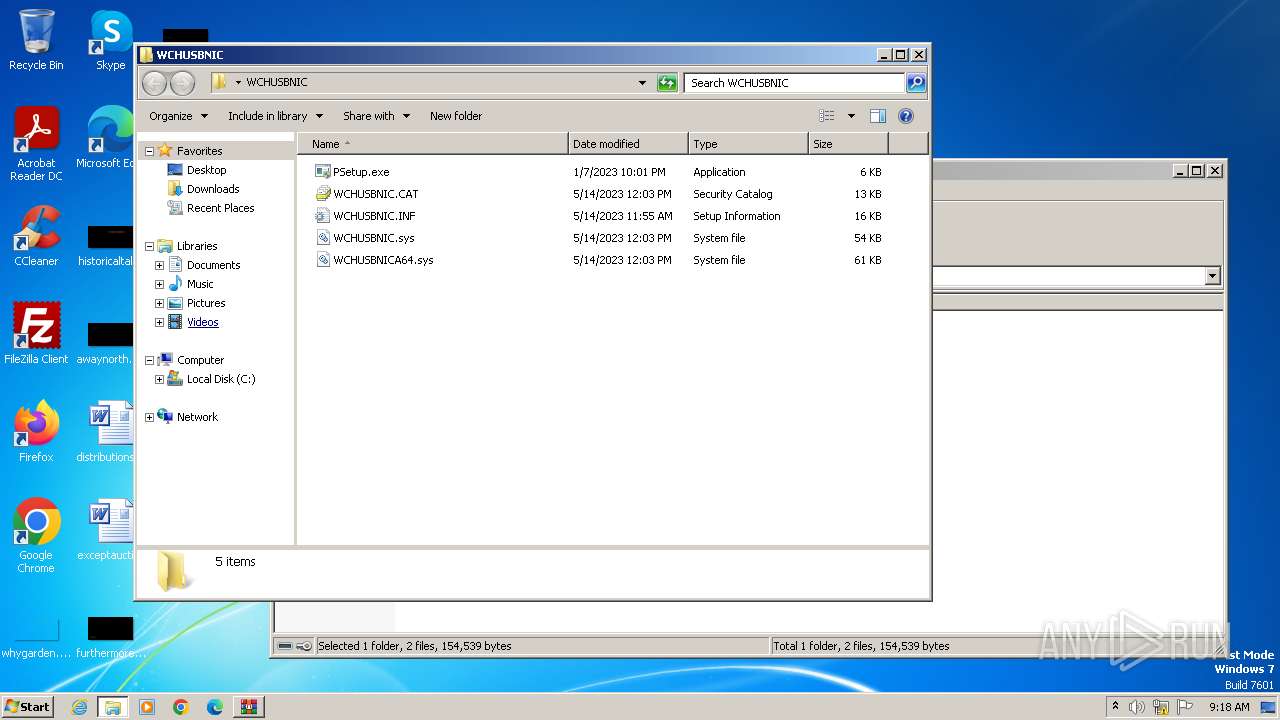
Task: Click the WCHUSBNIC address bar path
Action: click(x=277, y=82)
